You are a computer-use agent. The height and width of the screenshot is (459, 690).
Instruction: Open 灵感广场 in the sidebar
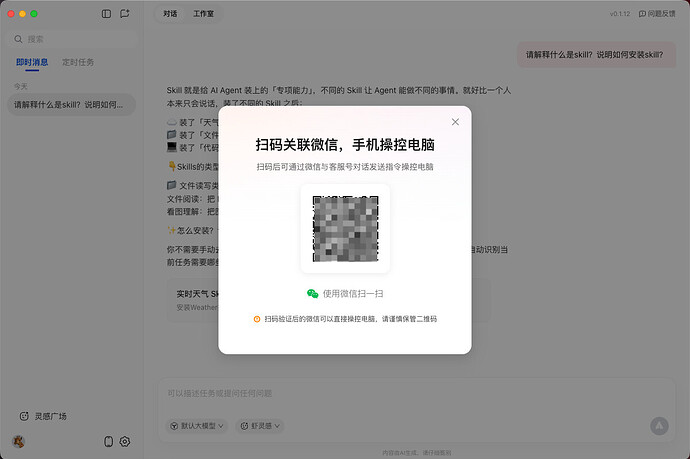coord(43,416)
